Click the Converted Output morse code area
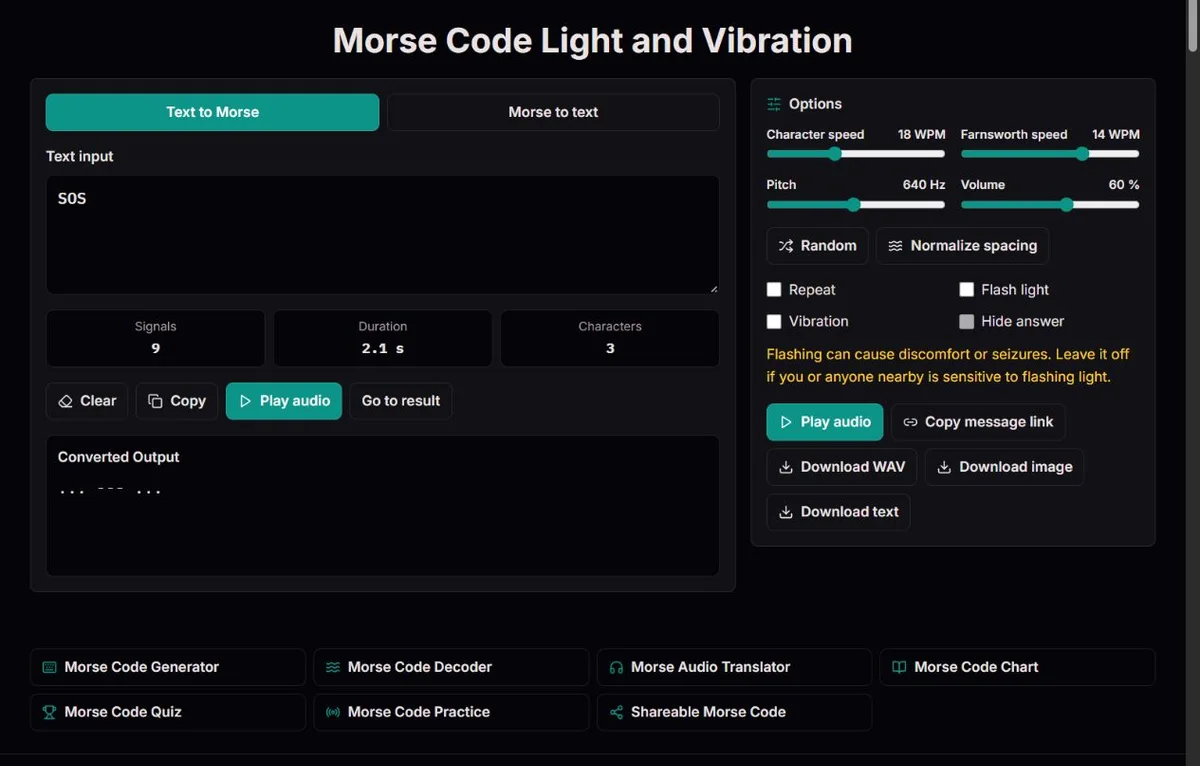The image size is (1200, 766). 383,505
